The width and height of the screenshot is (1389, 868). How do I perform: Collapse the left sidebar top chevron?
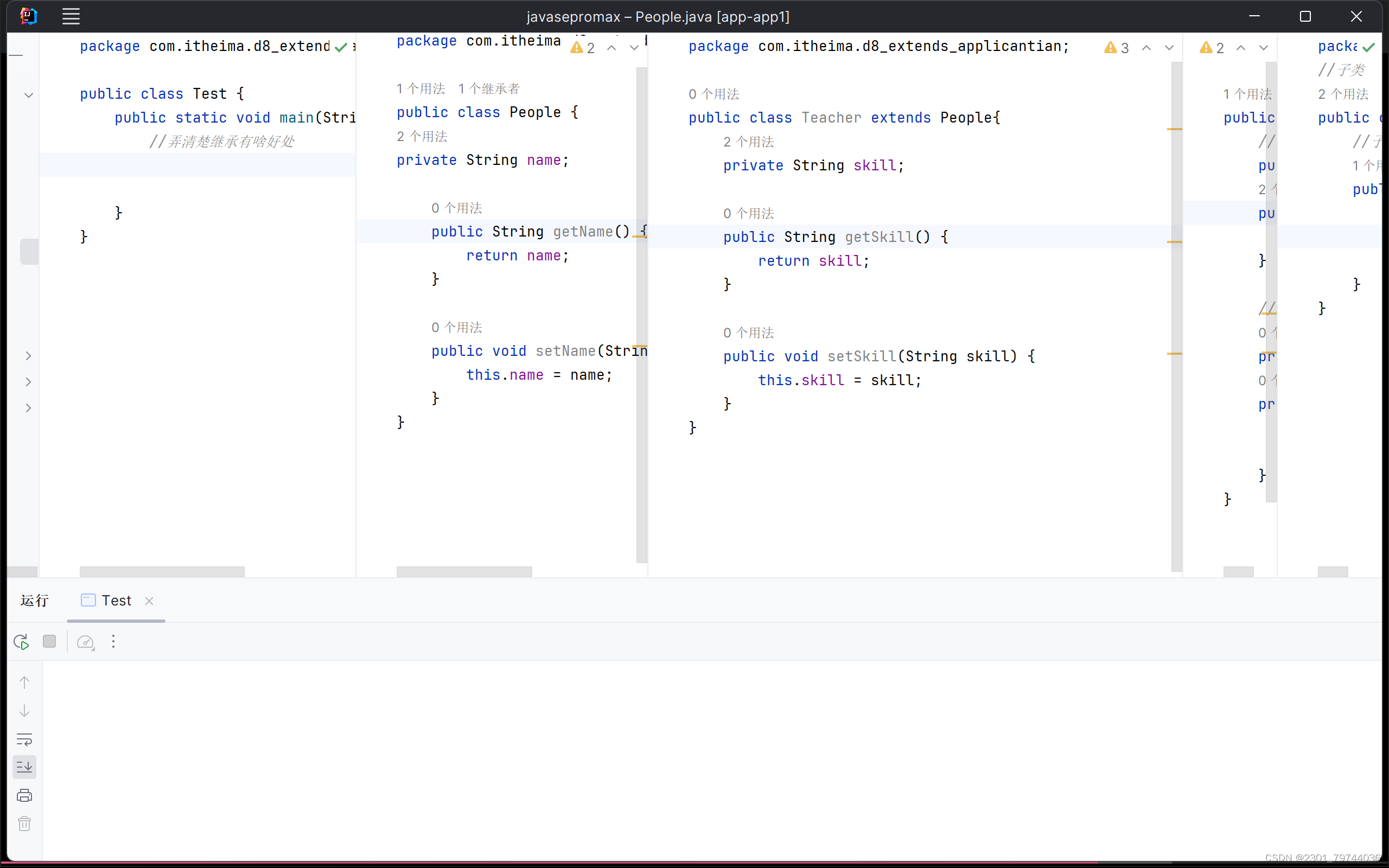29,95
